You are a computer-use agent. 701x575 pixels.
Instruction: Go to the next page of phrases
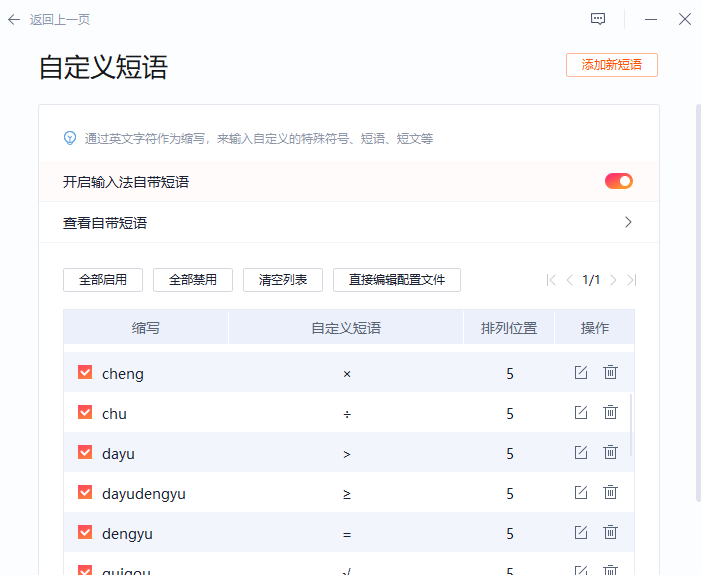[x=613, y=280]
